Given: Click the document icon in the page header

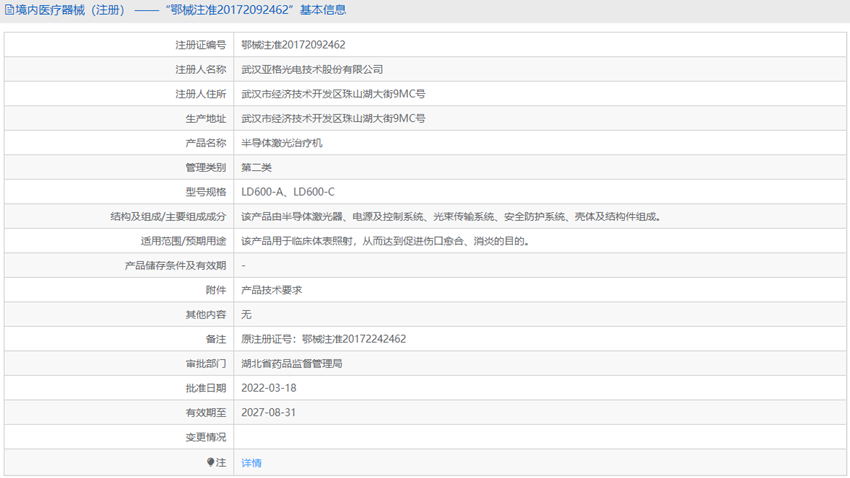Looking at the screenshot, I should (x=9, y=10).
